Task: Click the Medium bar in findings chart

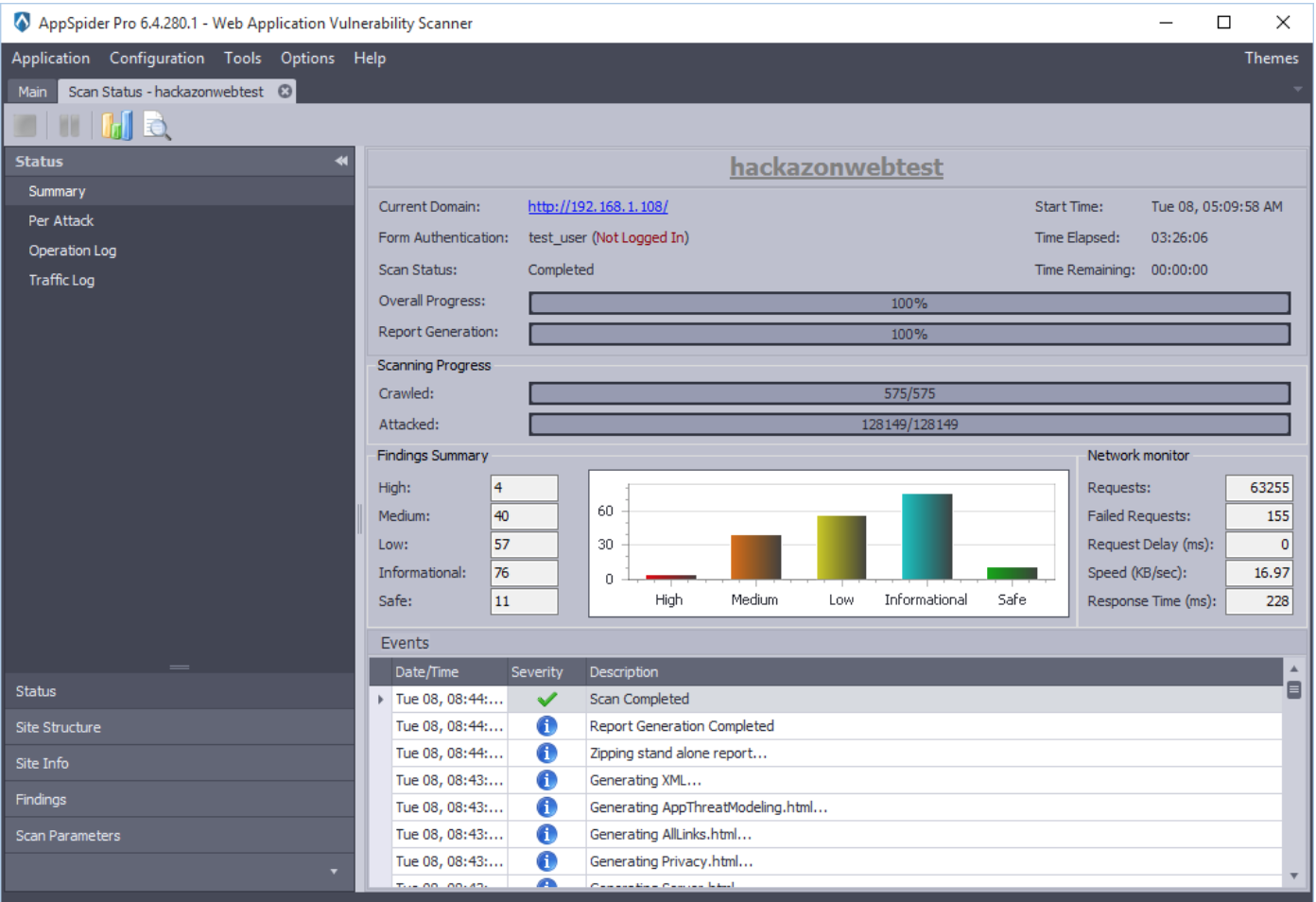Action: click(755, 557)
